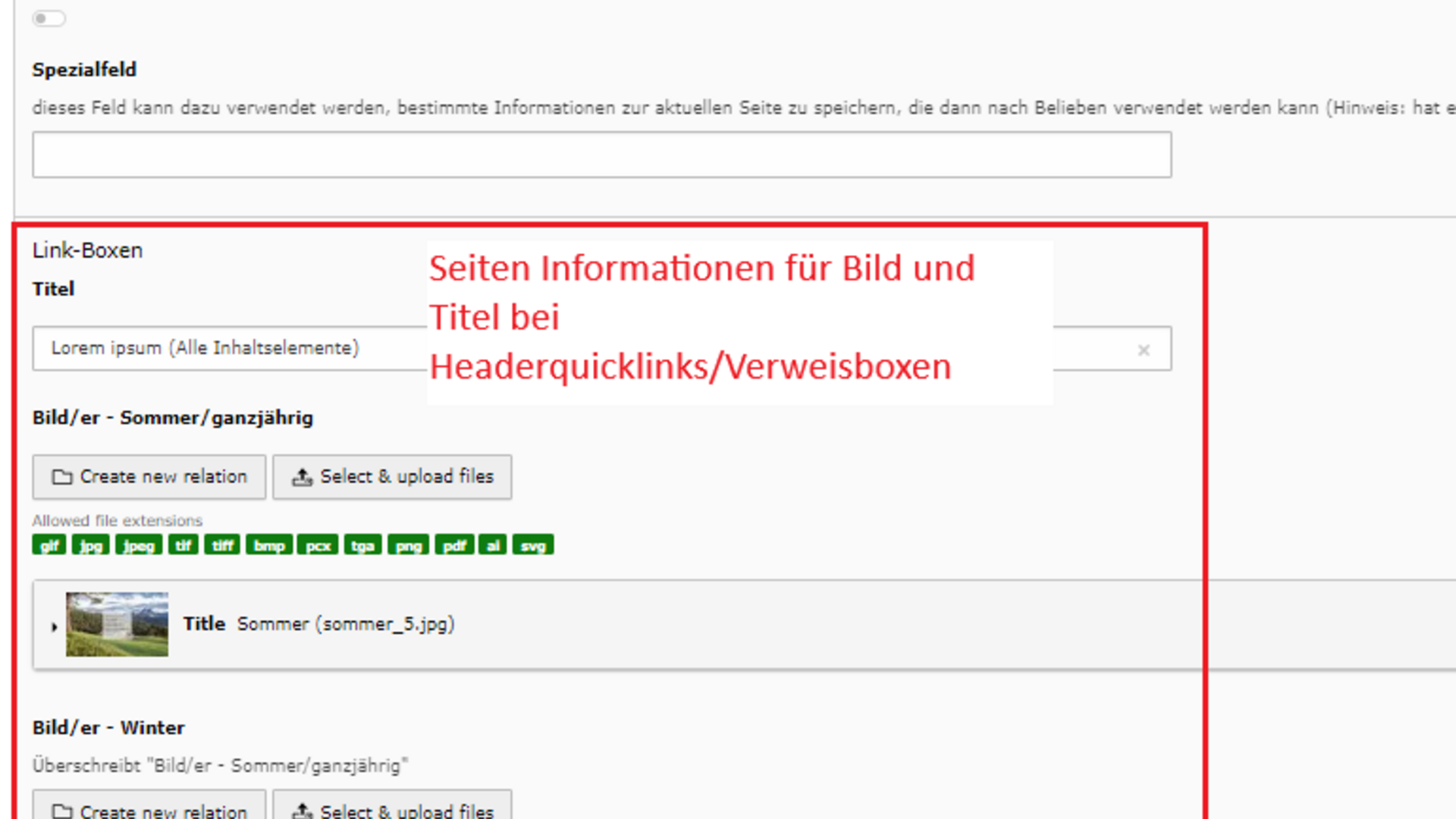The image size is (1456, 819).
Task: Click the png extension badge
Action: click(x=408, y=545)
